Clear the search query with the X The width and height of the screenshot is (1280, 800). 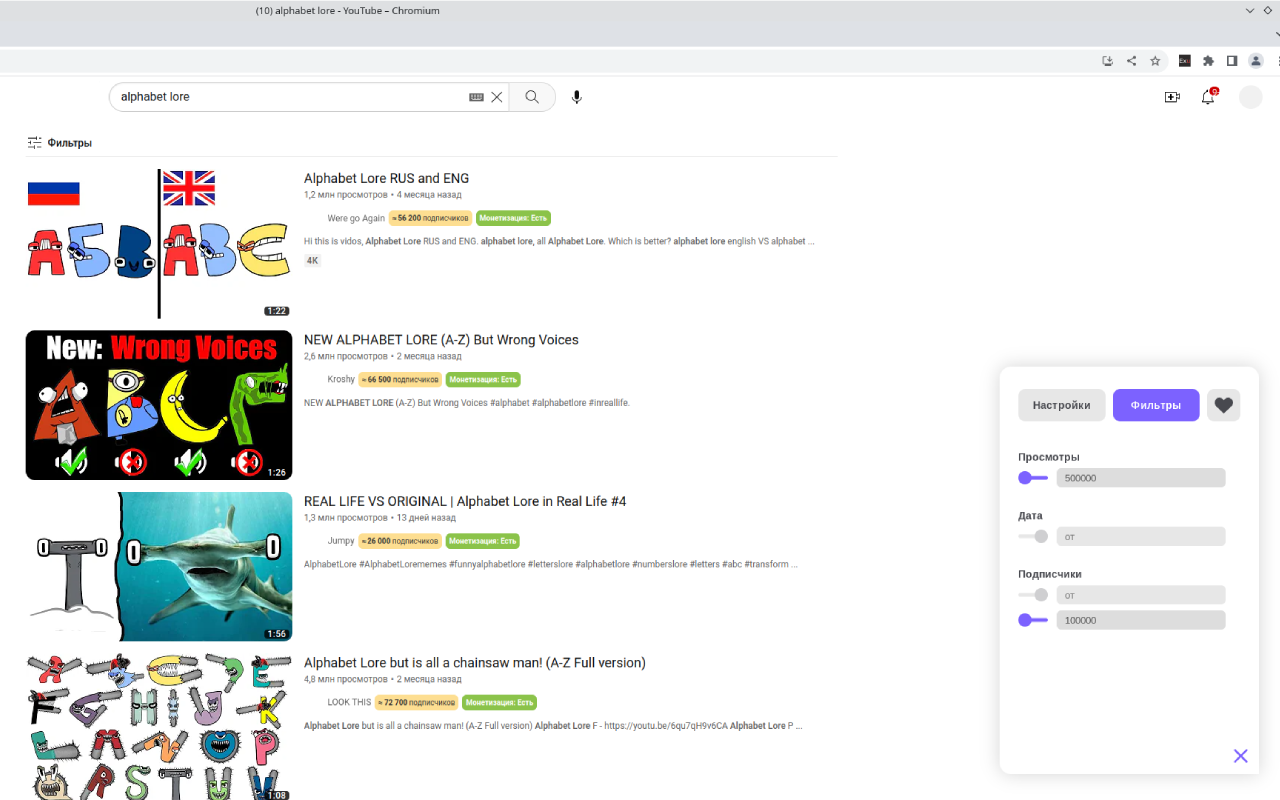[497, 97]
